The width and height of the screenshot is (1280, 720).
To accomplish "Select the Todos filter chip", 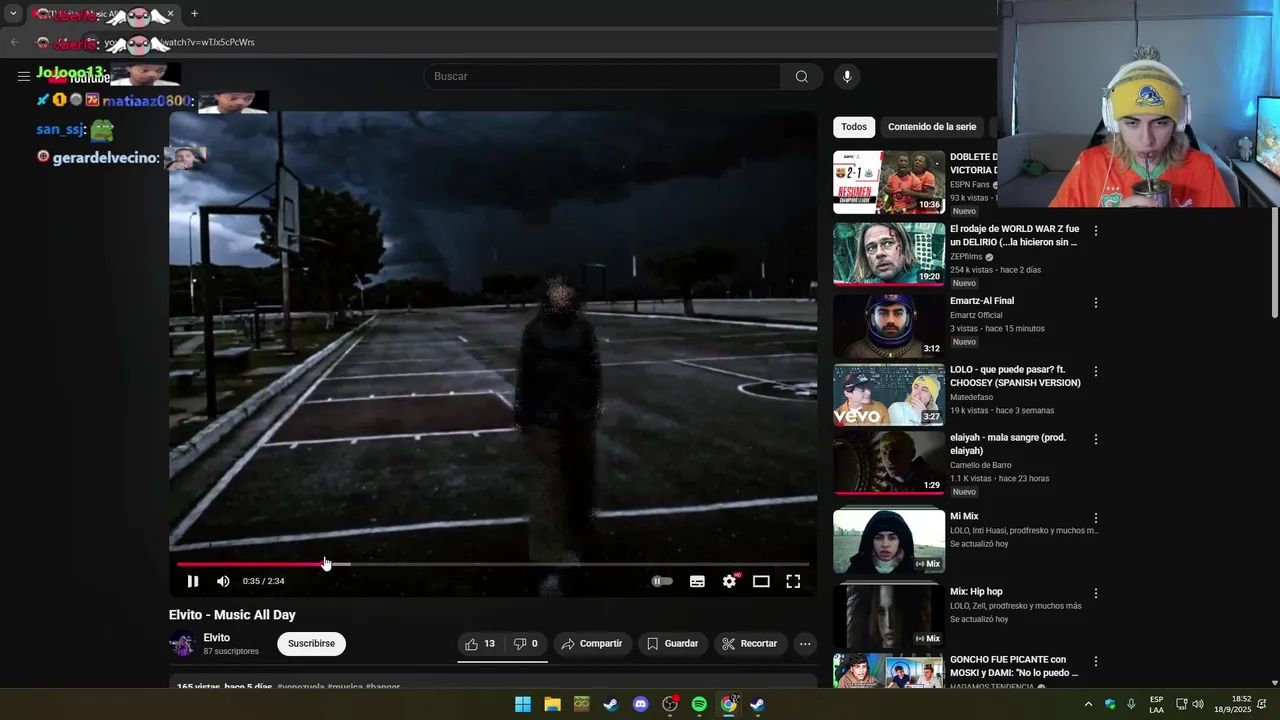I will (x=854, y=127).
